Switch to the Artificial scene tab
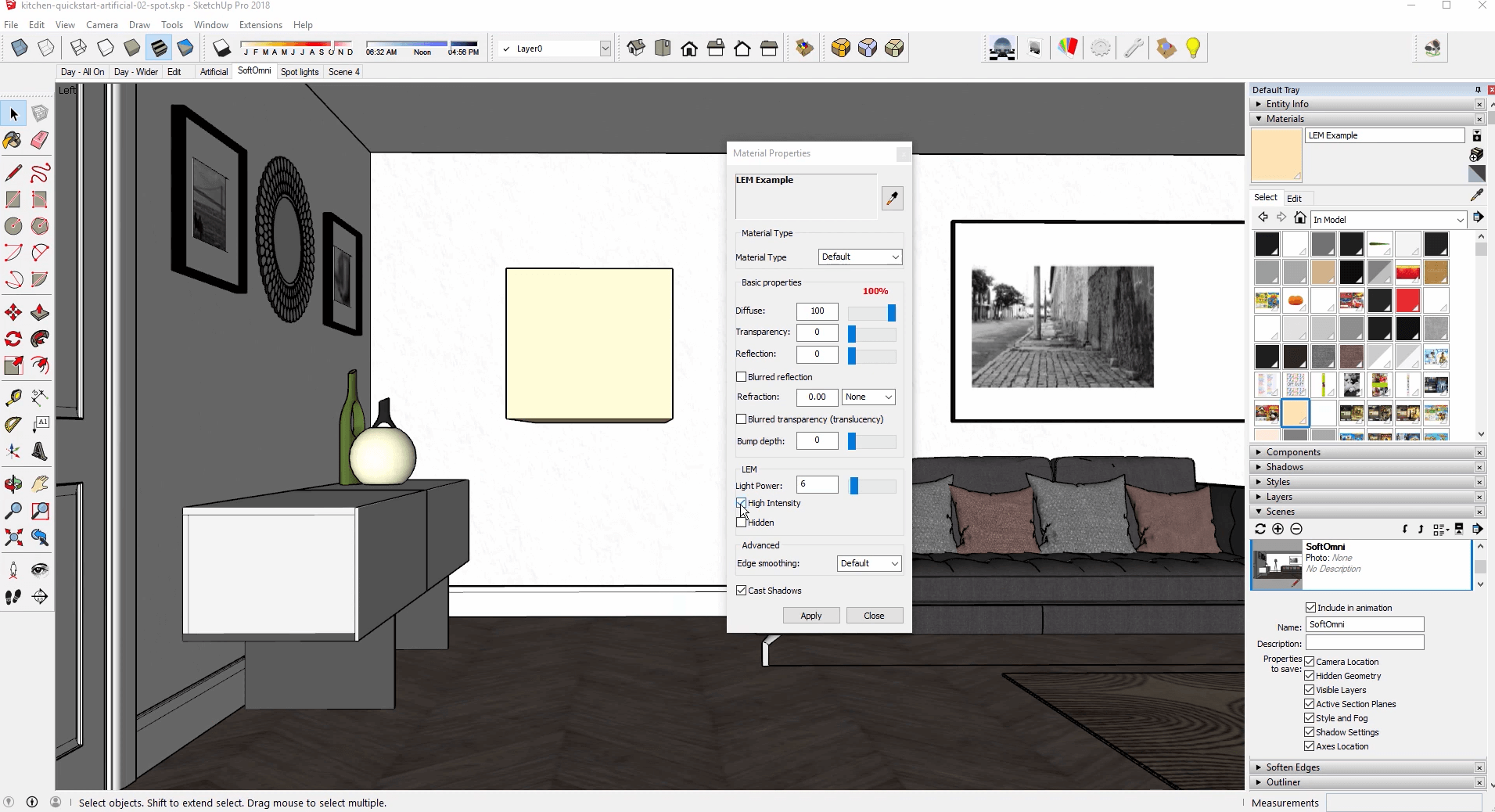Viewport: 1495px width, 812px height. [x=214, y=72]
